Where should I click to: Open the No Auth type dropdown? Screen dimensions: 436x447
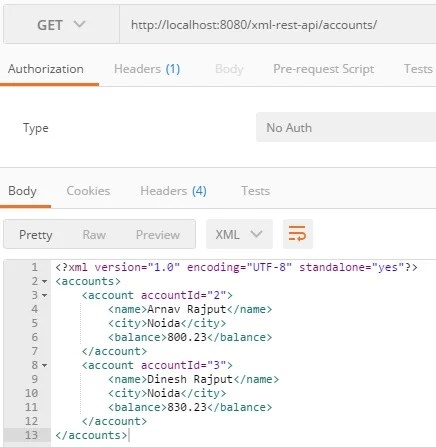click(346, 127)
